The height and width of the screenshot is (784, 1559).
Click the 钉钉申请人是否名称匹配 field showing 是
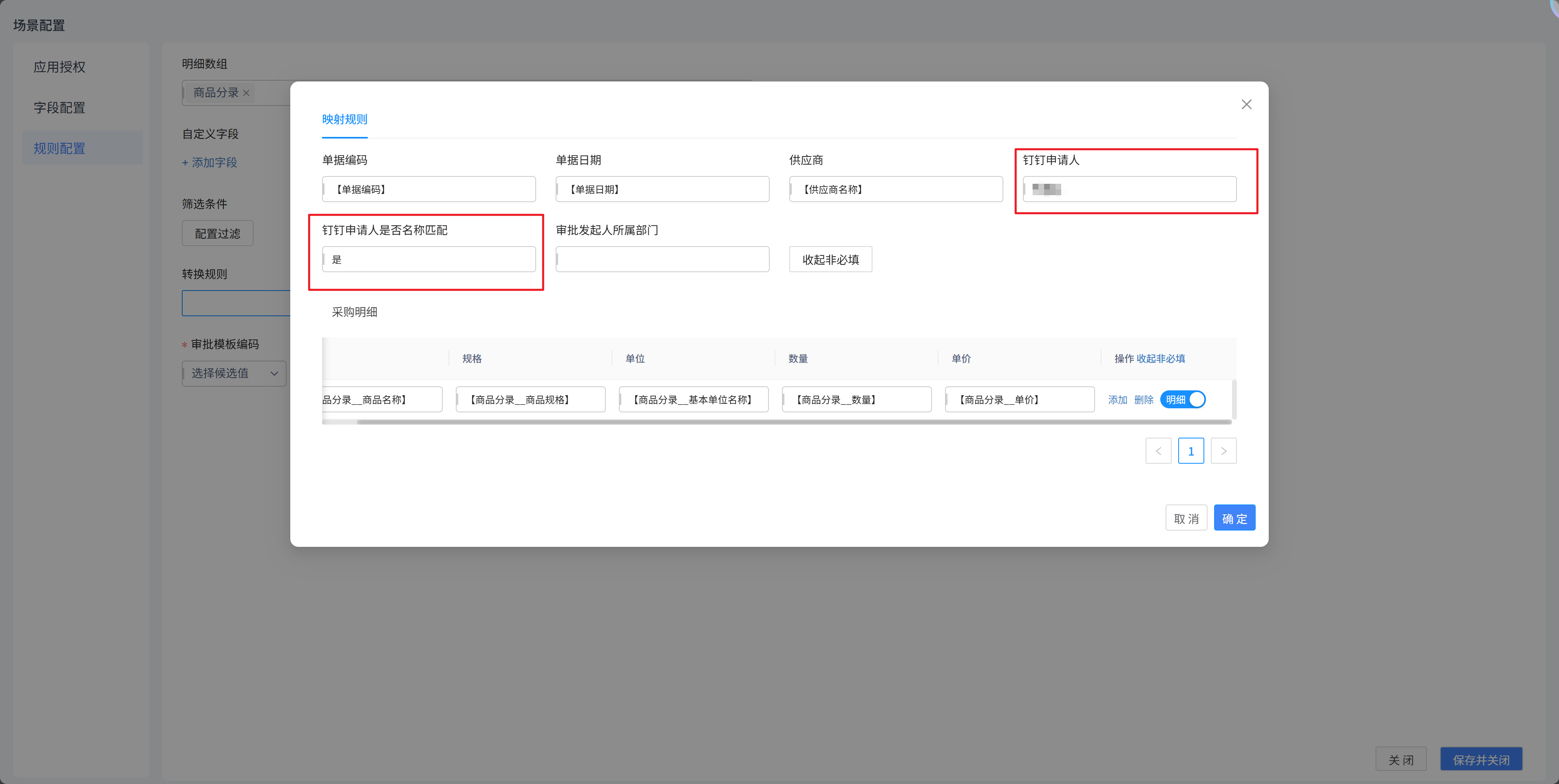point(428,260)
